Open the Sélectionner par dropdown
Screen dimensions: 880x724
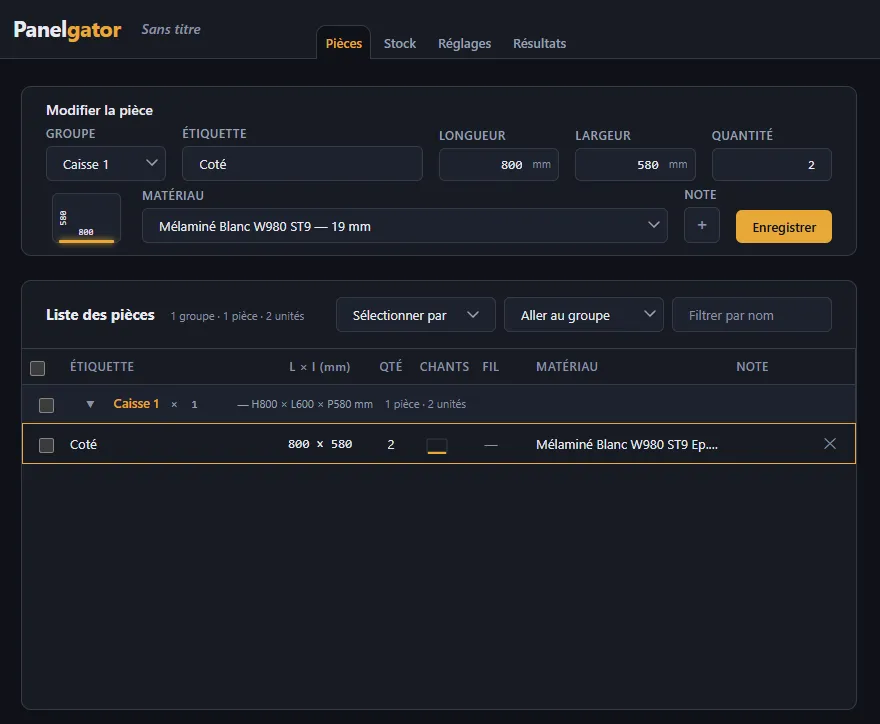pyautogui.click(x=415, y=315)
